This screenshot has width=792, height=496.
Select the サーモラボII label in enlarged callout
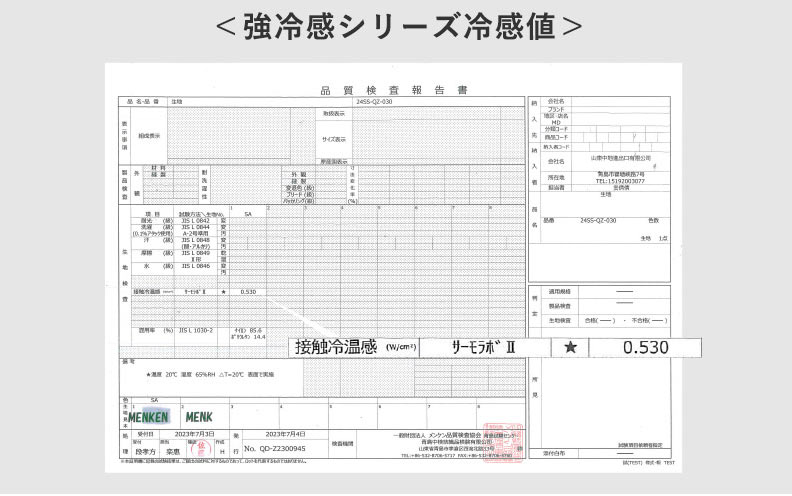(483, 348)
